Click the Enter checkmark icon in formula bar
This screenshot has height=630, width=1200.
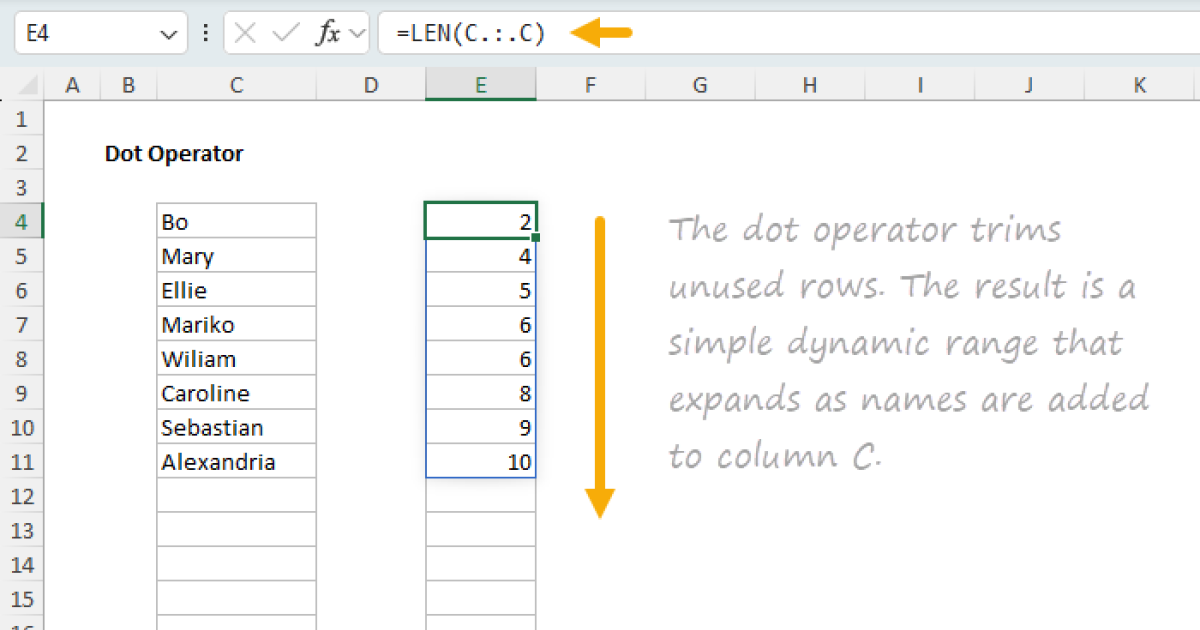click(286, 33)
